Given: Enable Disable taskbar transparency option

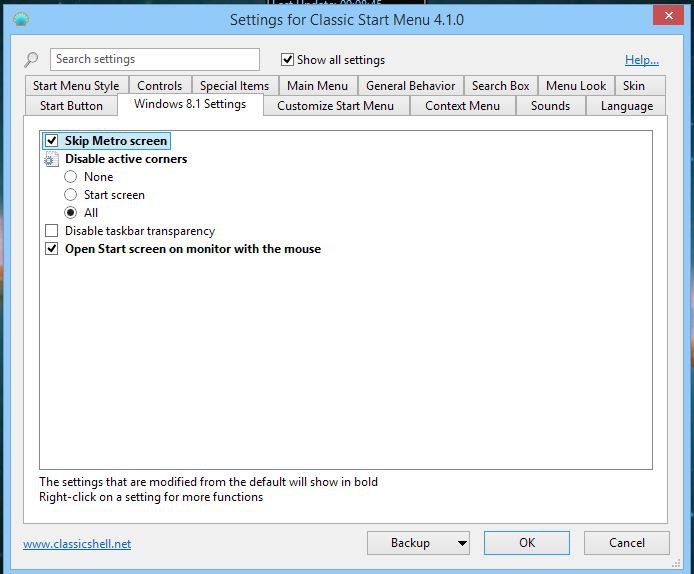Looking at the screenshot, I should 52,231.
